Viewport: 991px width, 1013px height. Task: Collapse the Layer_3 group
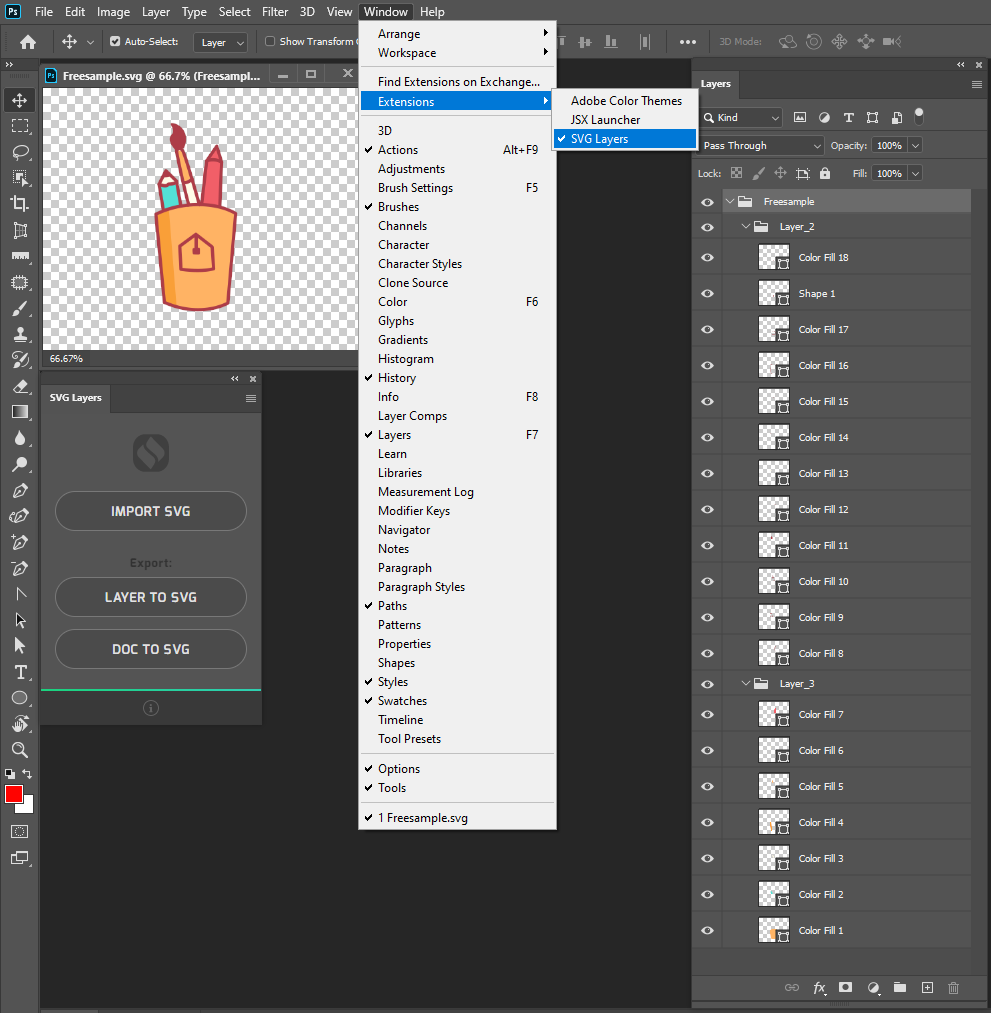click(746, 683)
